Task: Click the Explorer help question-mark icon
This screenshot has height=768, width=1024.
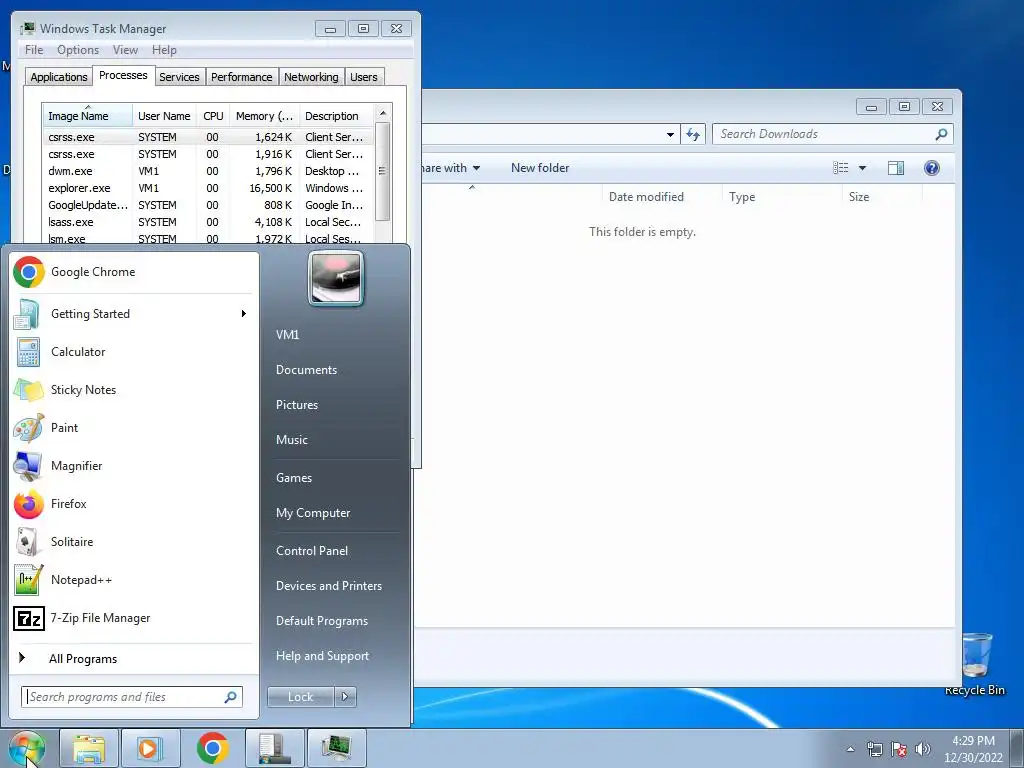Action: coord(932,168)
